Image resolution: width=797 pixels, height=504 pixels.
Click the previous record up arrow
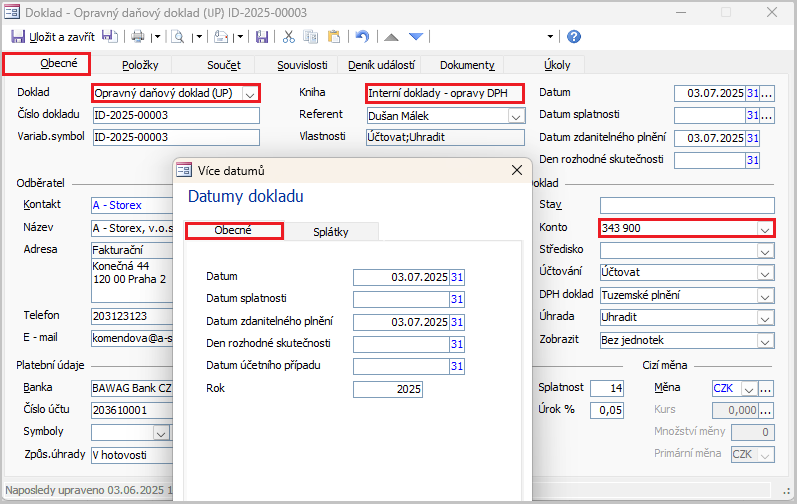click(391, 37)
